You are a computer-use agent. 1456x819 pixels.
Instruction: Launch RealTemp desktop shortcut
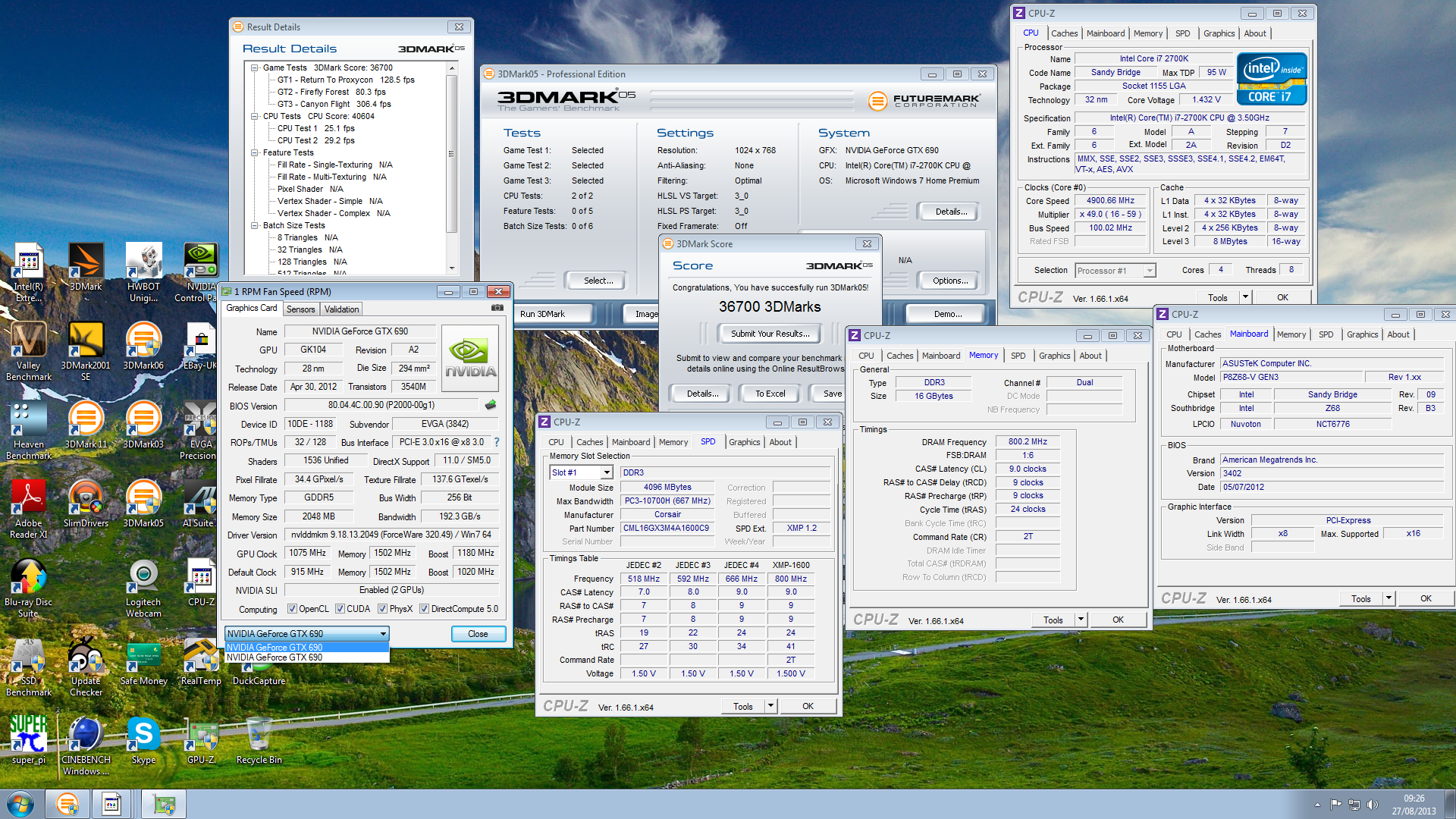pos(201,661)
